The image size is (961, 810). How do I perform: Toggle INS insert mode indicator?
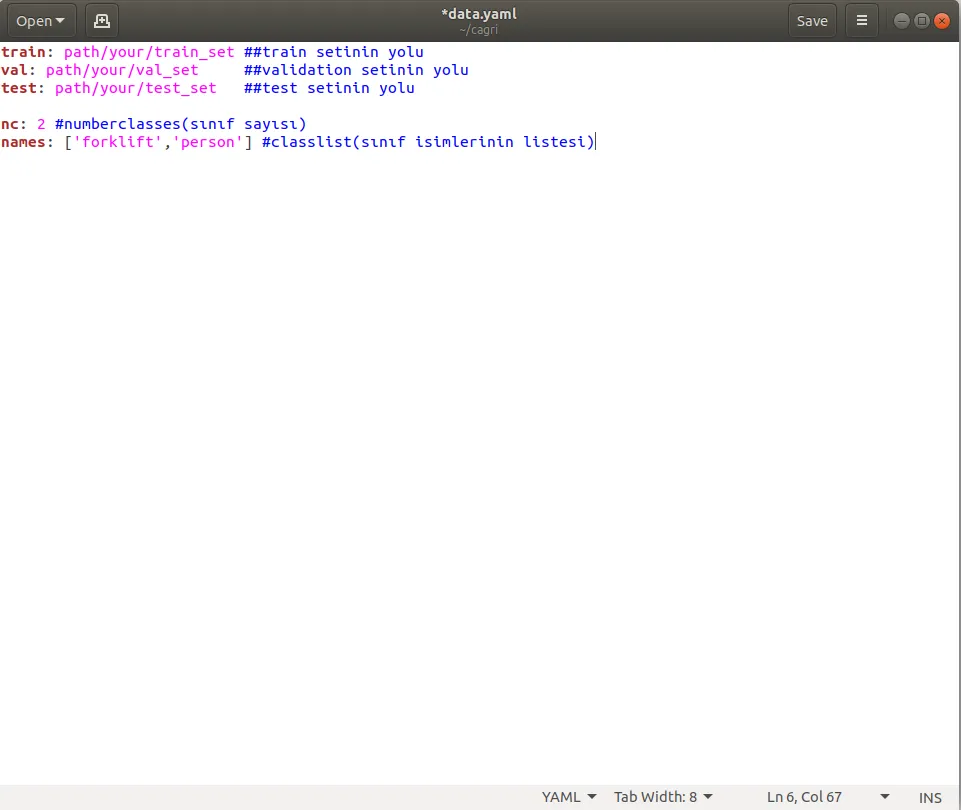[930, 797]
